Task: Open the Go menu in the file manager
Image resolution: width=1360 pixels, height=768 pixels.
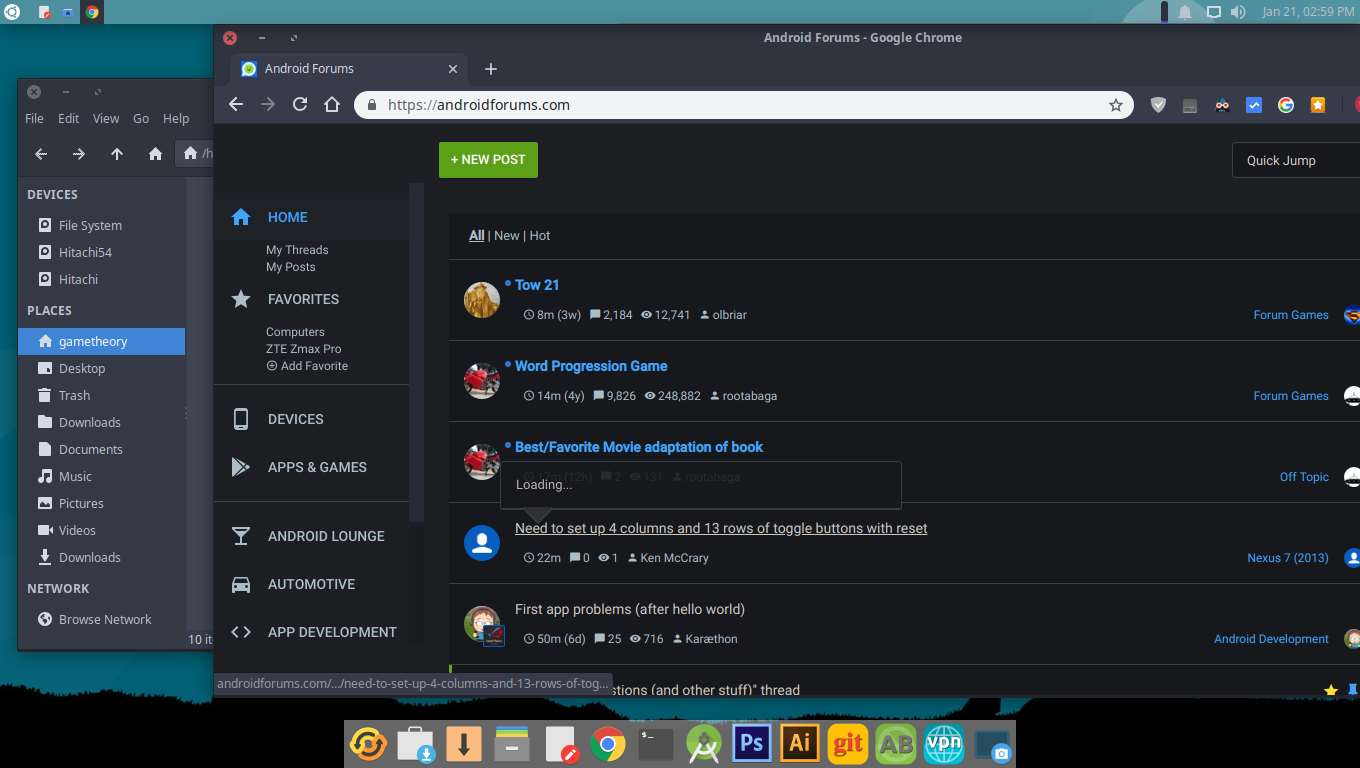Action: (141, 118)
